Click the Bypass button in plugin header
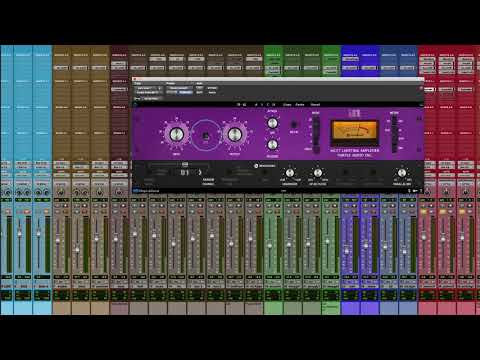The image size is (480, 360). coord(212,88)
